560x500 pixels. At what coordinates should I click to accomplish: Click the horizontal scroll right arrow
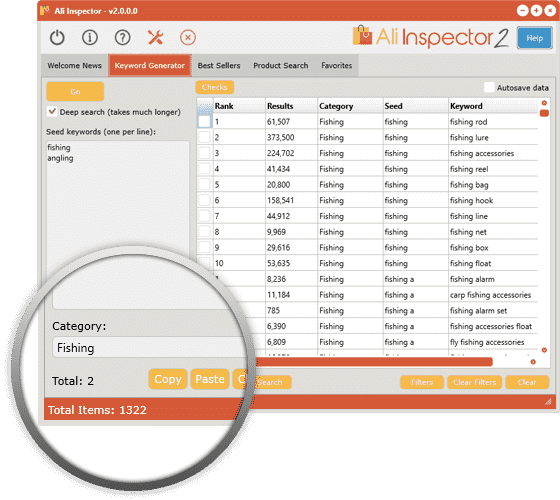coord(533,362)
